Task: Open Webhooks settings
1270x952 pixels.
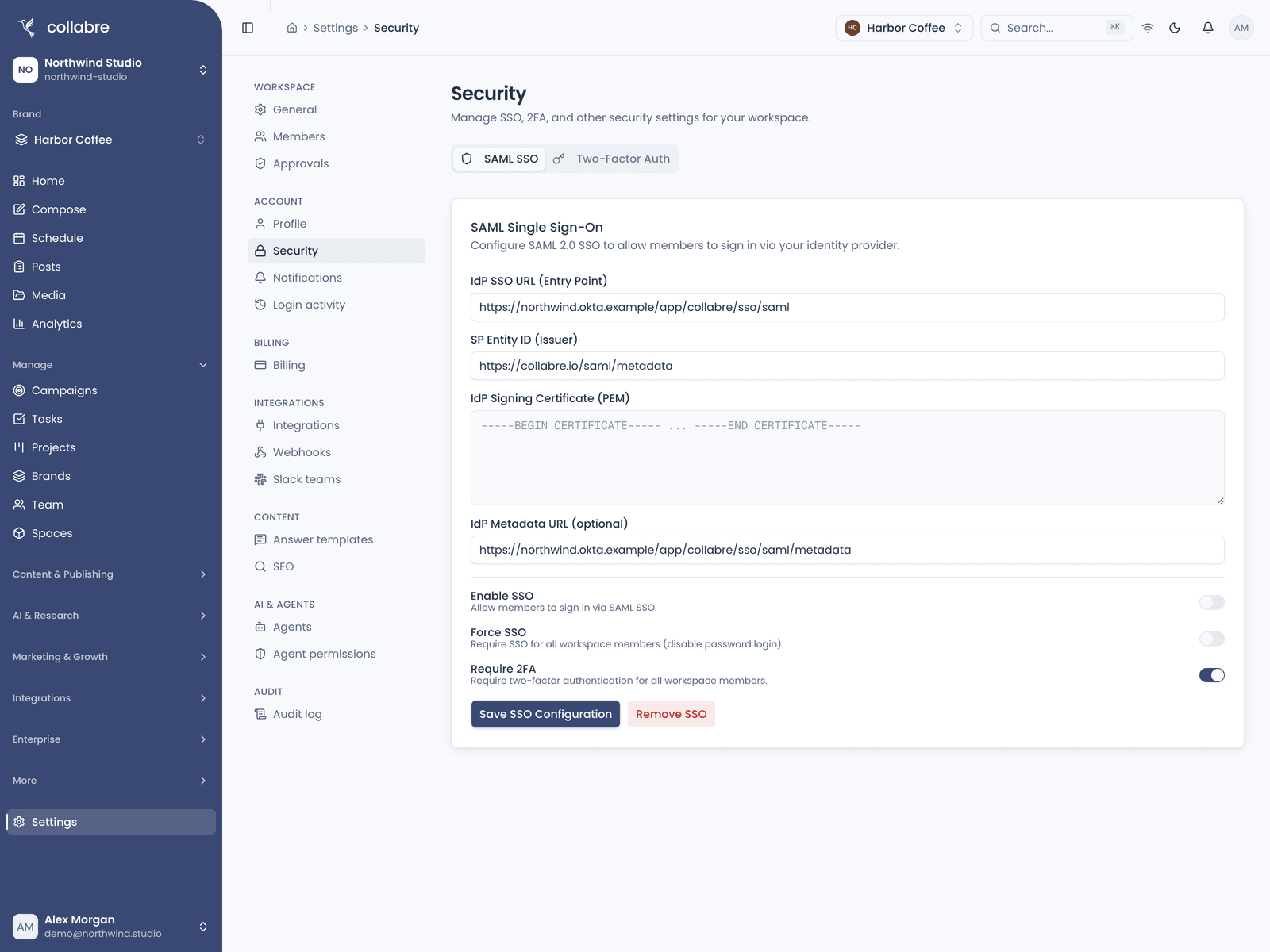Action: coord(337,452)
